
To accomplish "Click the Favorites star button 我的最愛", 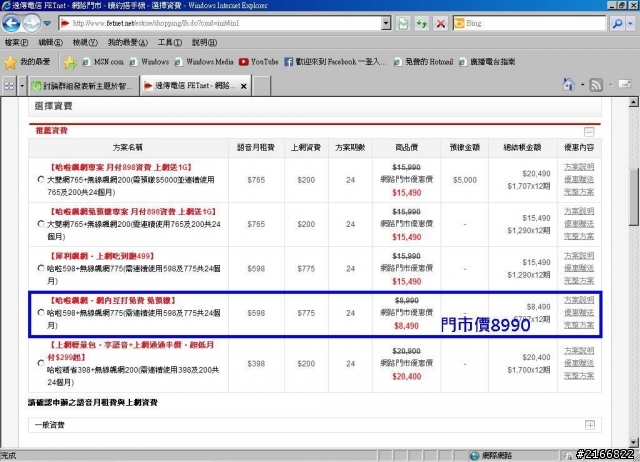I will pyautogui.click(x=27, y=62).
